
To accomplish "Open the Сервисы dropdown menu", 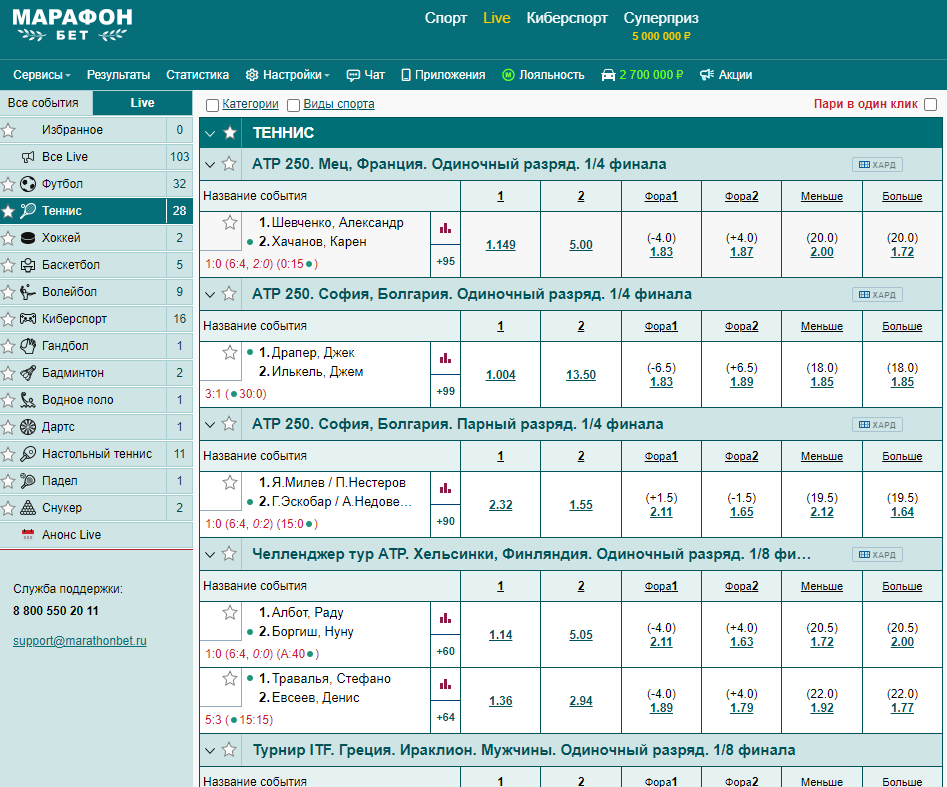I will pos(42,75).
